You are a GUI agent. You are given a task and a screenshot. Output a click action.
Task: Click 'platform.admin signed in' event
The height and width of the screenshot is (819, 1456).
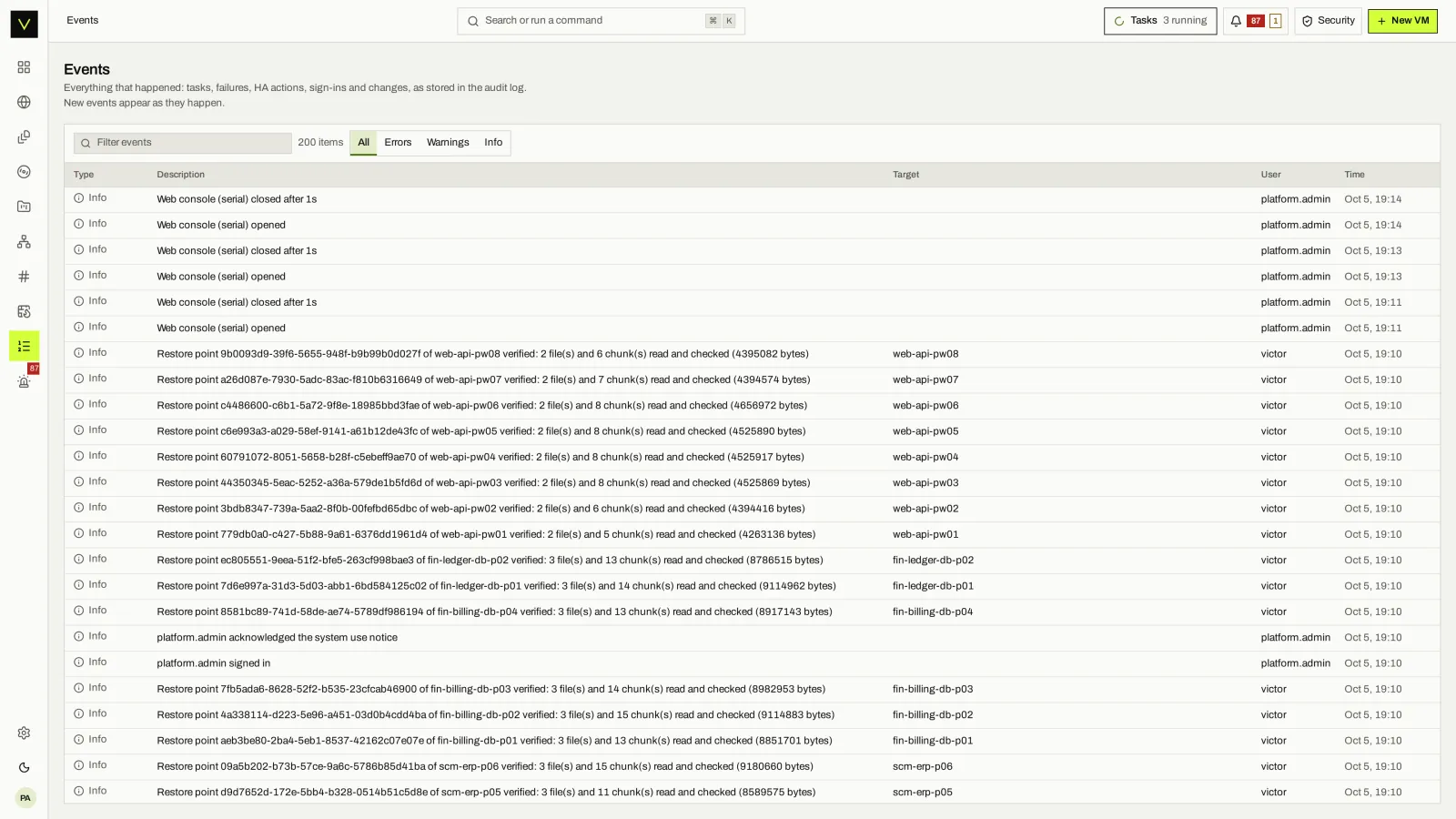coord(213,663)
